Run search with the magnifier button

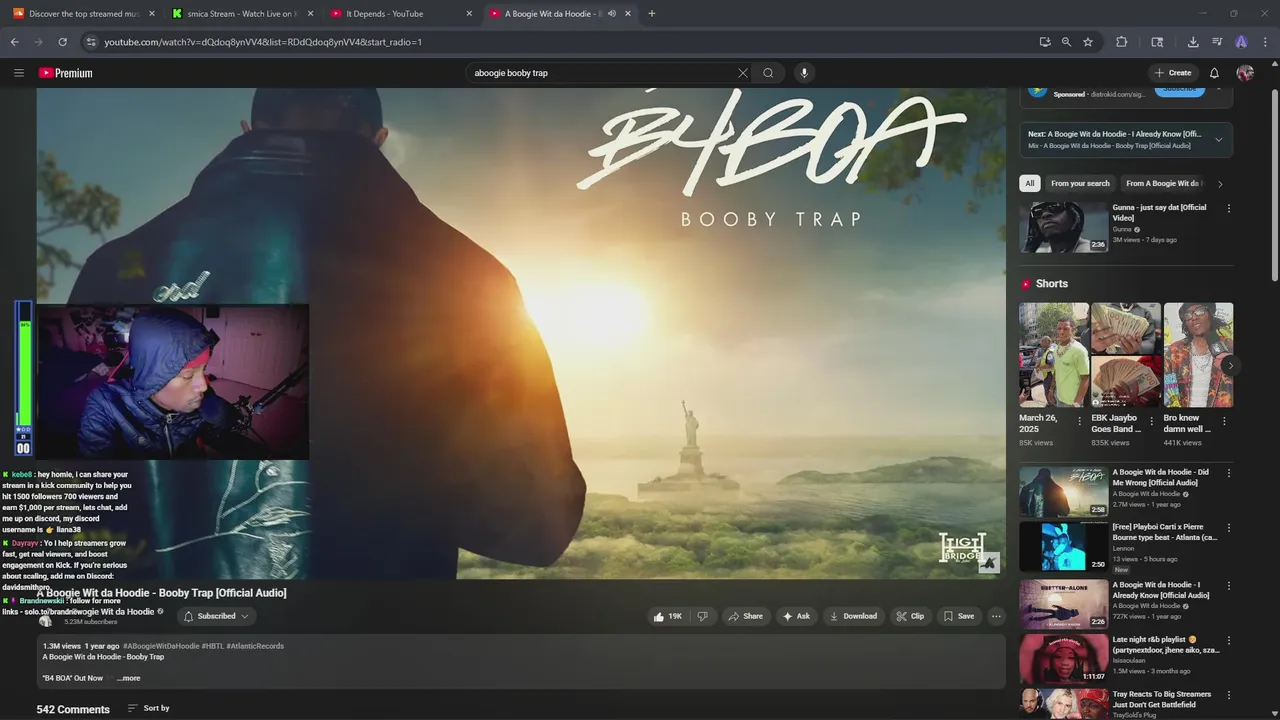coord(768,73)
